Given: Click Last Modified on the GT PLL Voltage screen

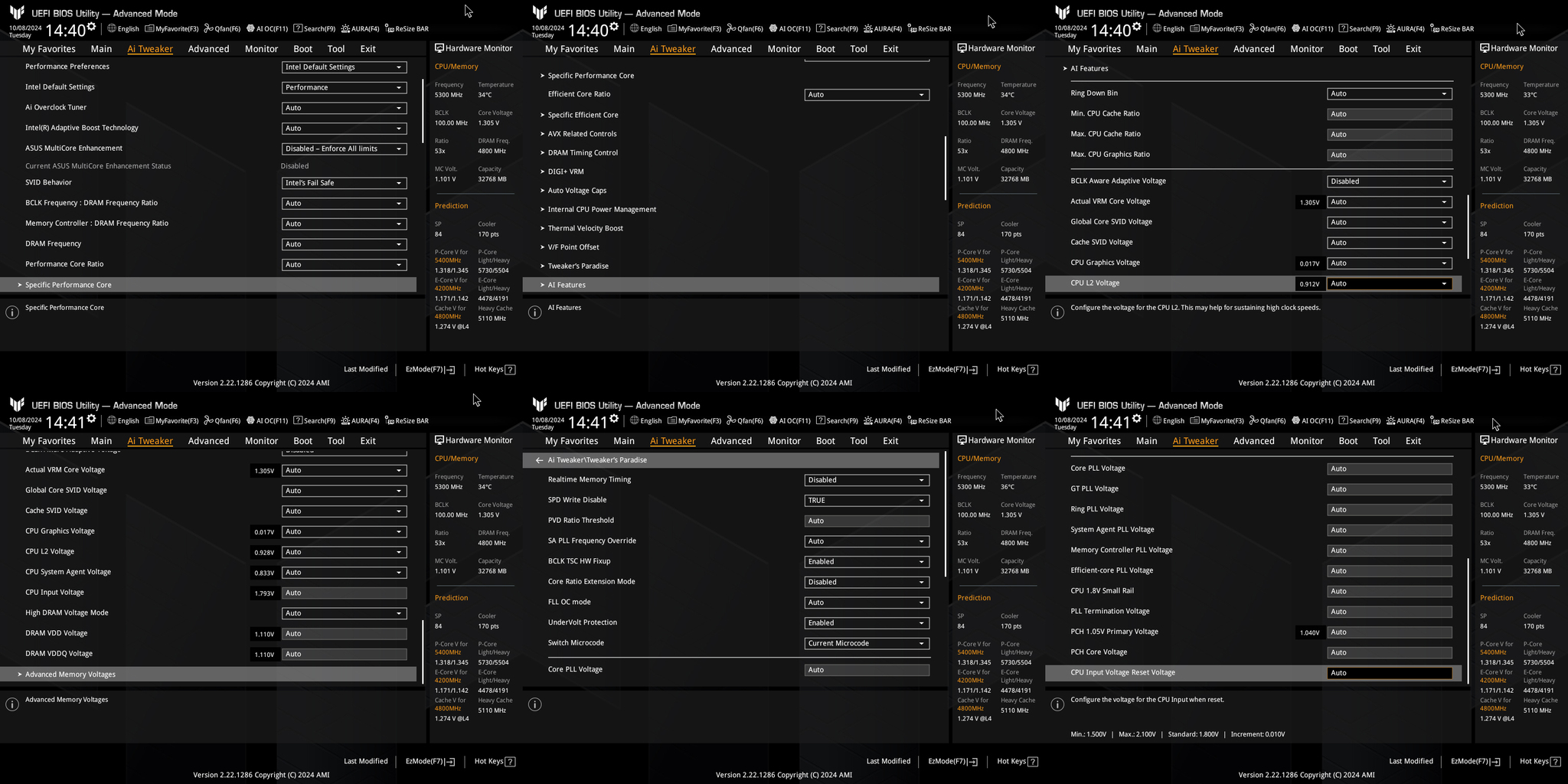Looking at the screenshot, I should coord(1410,761).
